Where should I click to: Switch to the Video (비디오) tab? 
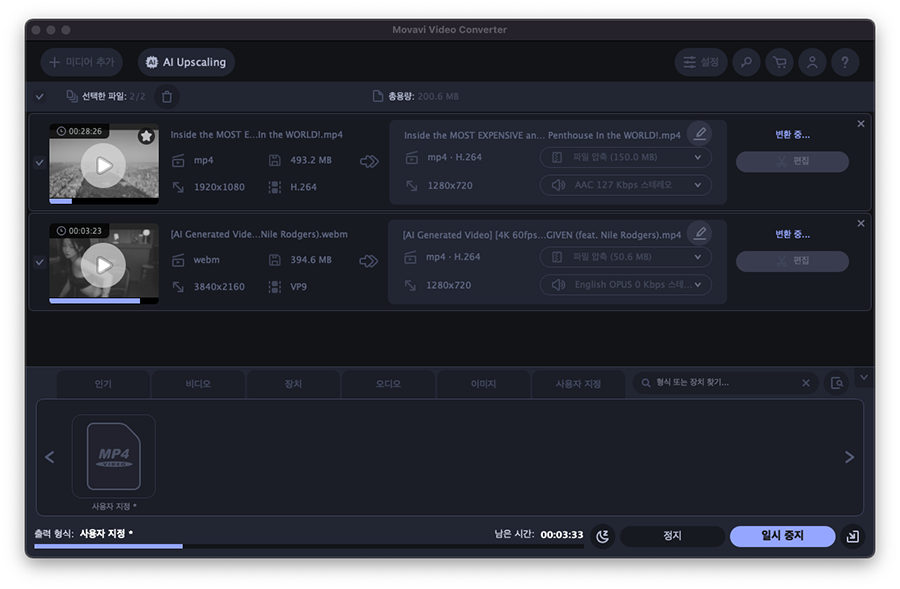point(198,384)
